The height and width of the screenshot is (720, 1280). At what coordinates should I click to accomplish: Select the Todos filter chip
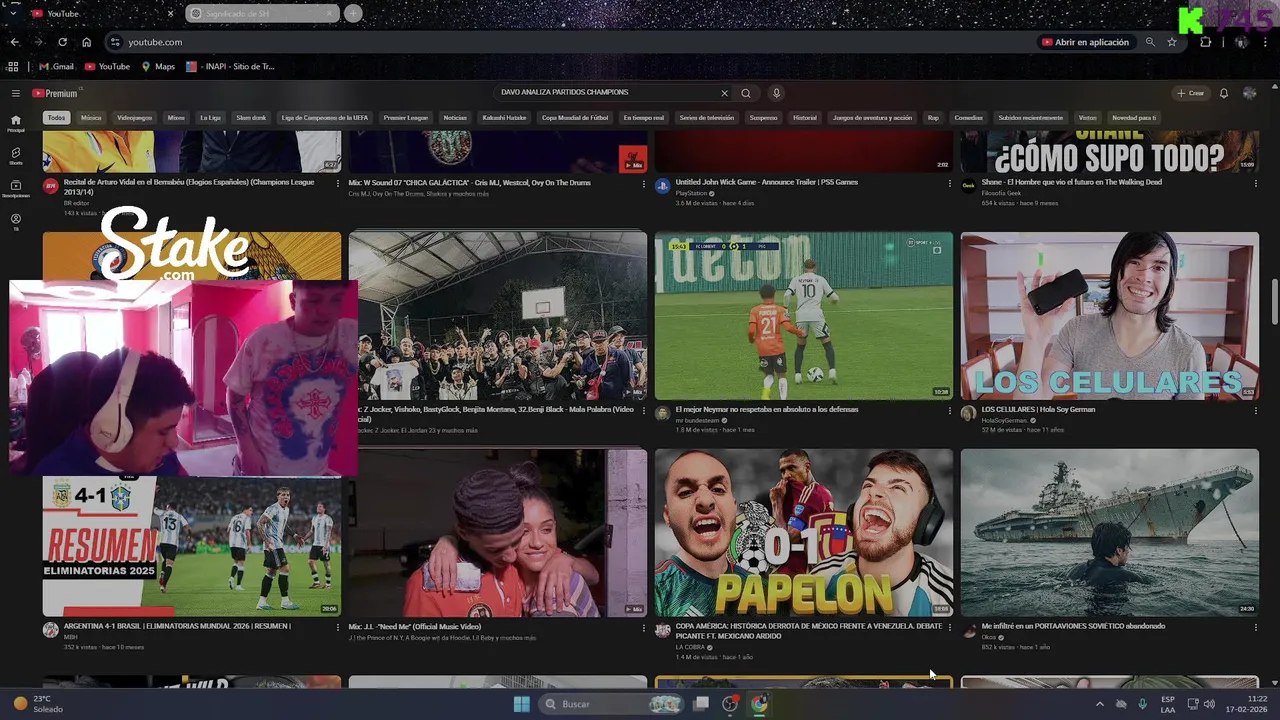coord(56,118)
